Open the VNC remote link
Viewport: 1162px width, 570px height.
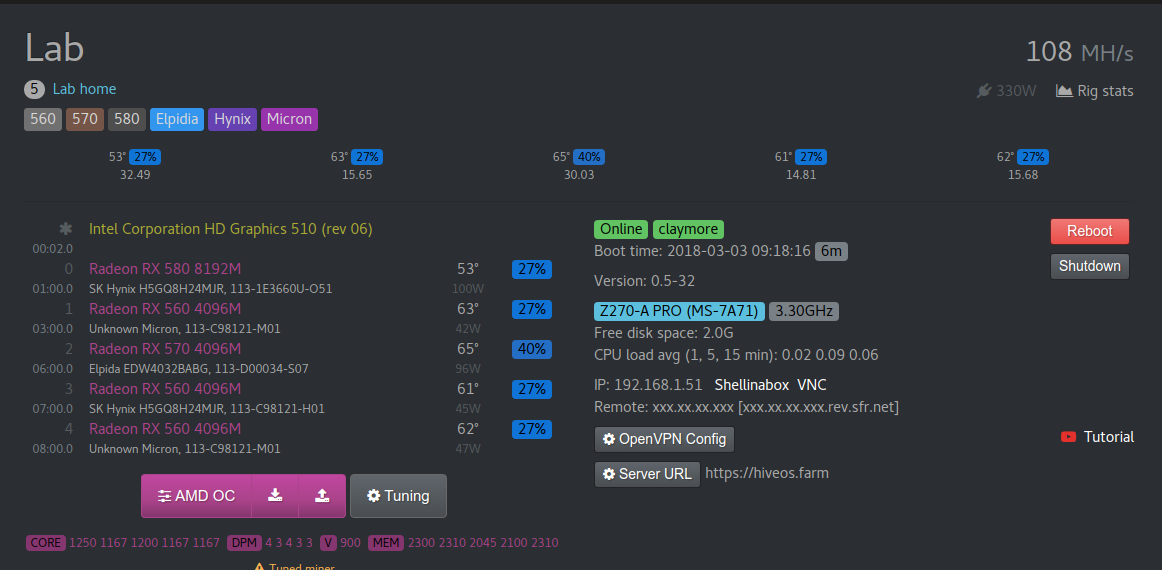point(811,385)
